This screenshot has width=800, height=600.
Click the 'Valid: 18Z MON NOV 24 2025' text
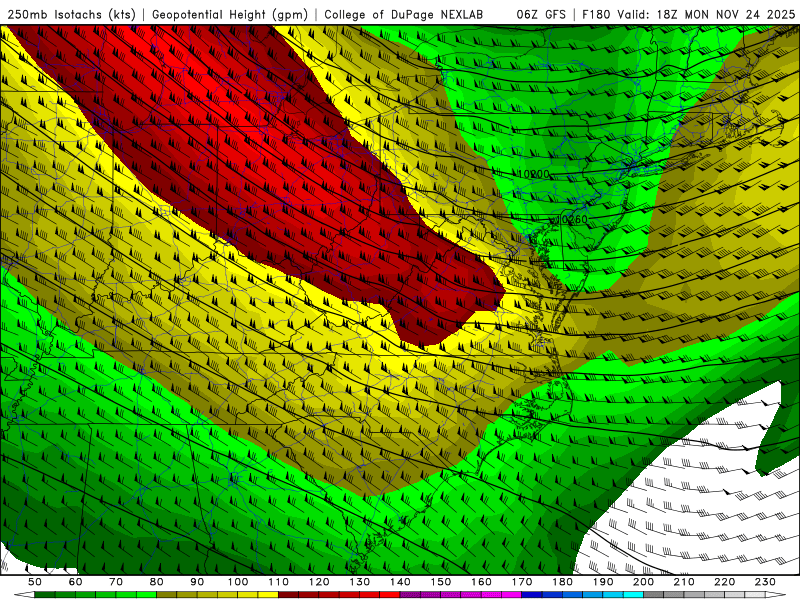(x=706, y=15)
